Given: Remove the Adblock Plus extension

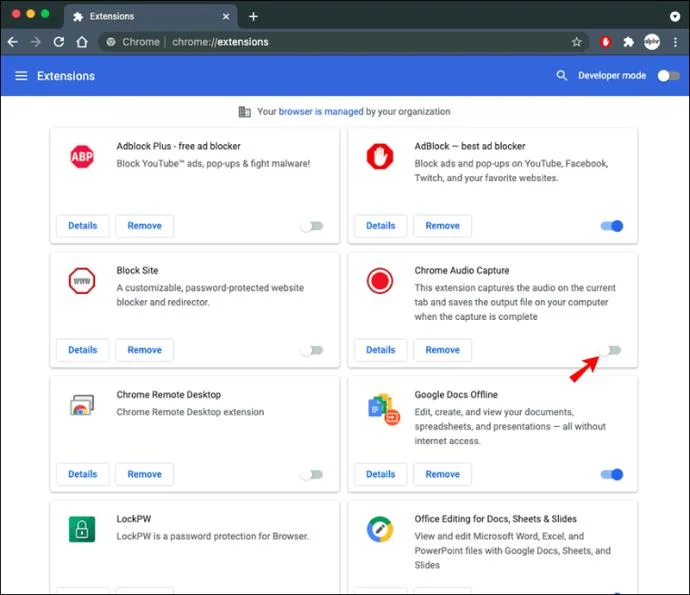Looking at the screenshot, I should (145, 226).
